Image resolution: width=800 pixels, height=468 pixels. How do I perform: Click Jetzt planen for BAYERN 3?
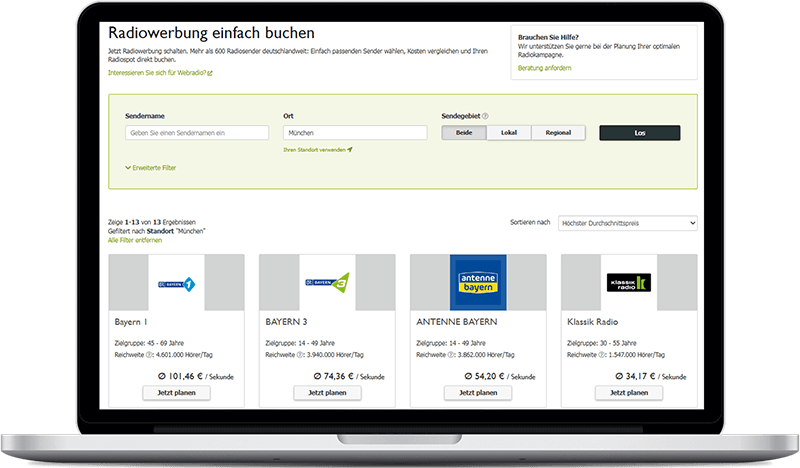click(327, 393)
